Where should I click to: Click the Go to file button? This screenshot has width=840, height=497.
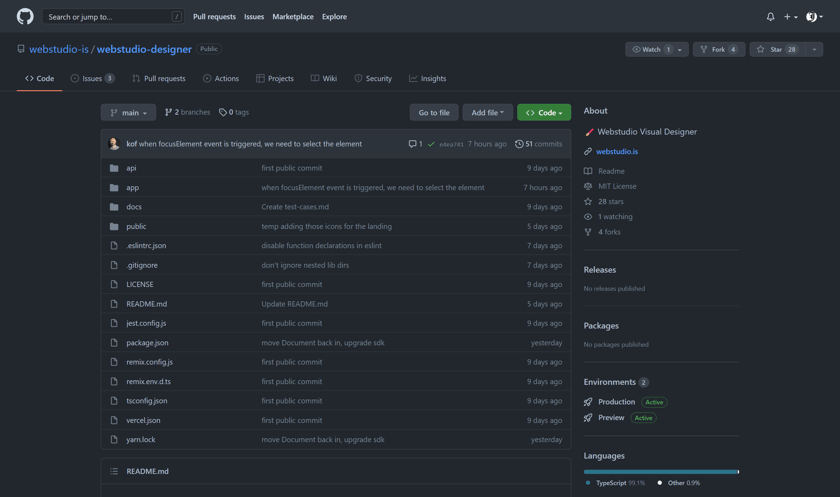(x=434, y=112)
